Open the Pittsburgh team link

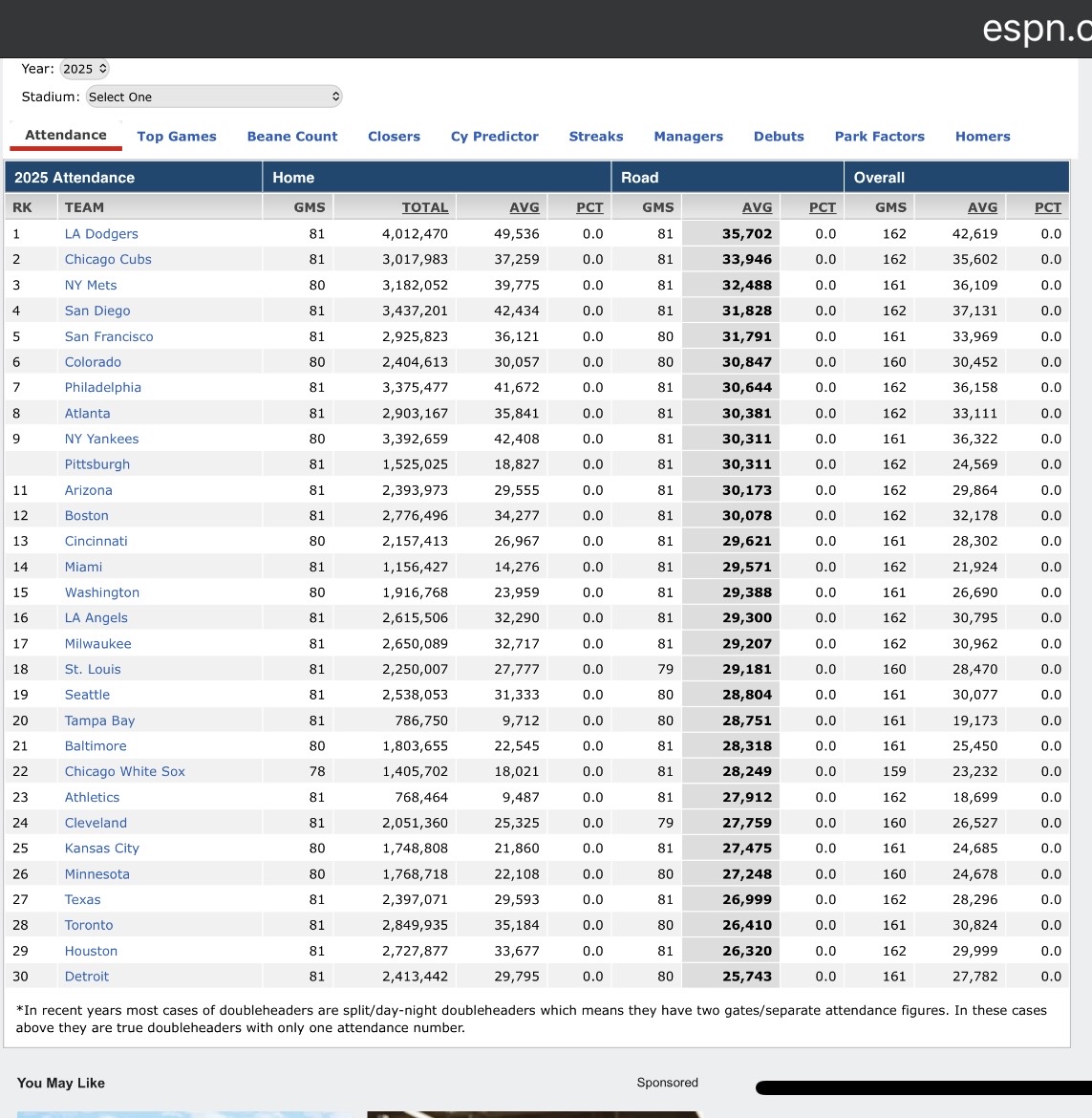coord(96,464)
